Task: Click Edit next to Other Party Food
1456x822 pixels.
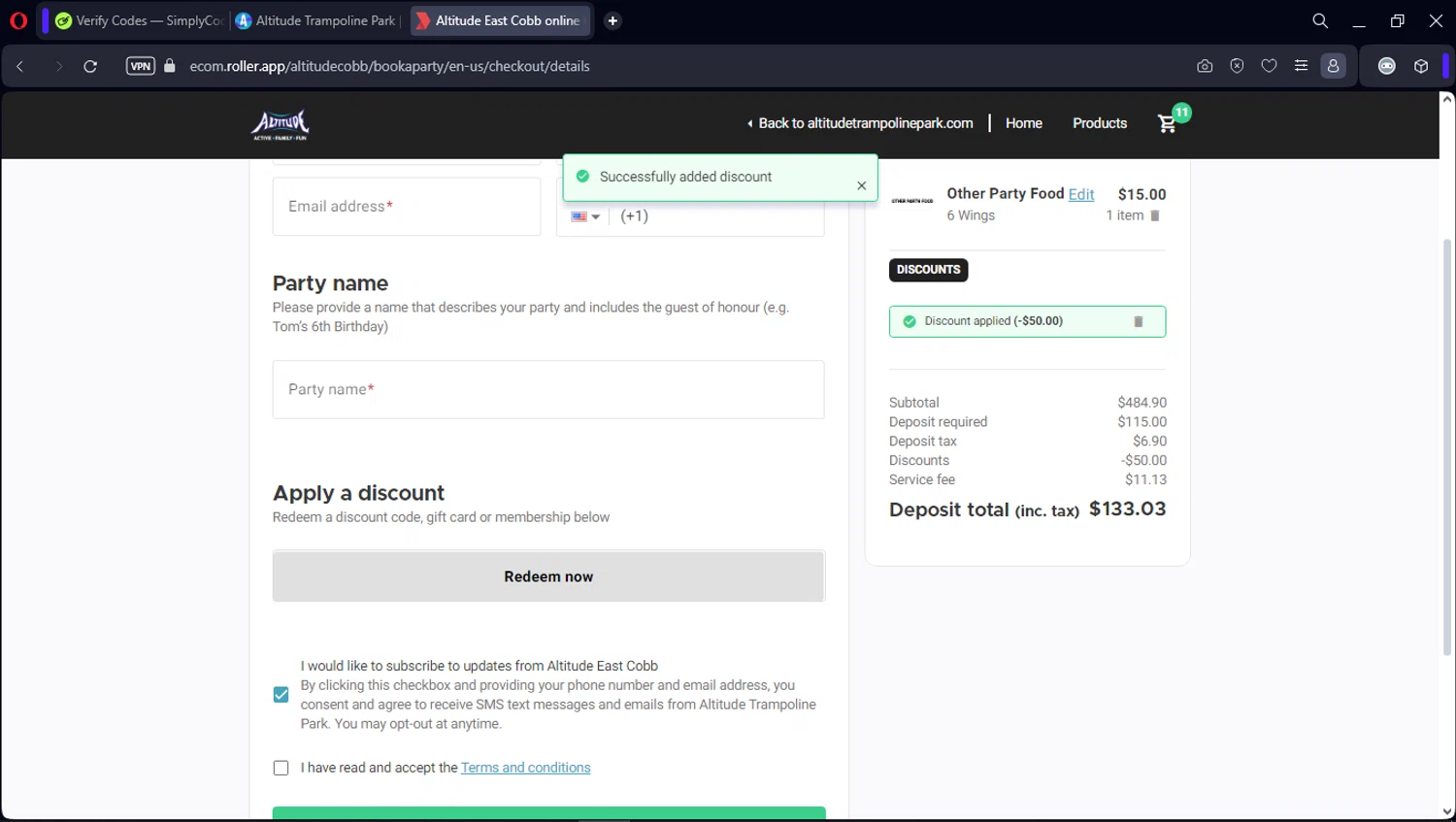Action: coord(1081,194)
